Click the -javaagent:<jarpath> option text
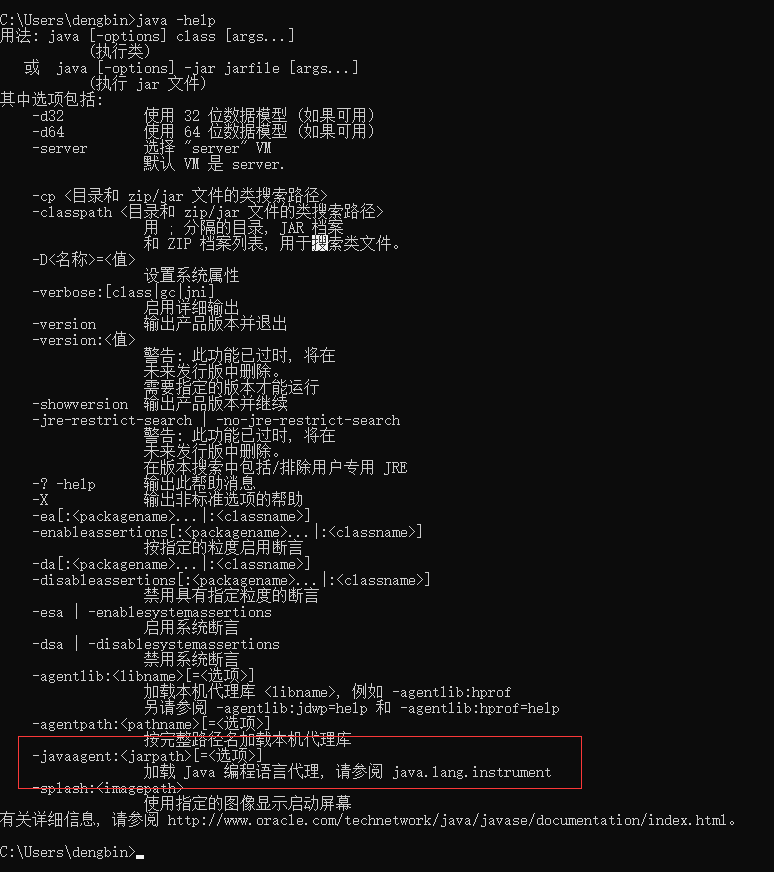 point(147,756)
